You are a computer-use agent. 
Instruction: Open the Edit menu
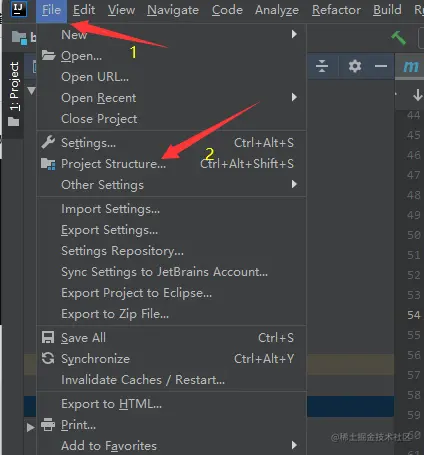pos(84,10)
